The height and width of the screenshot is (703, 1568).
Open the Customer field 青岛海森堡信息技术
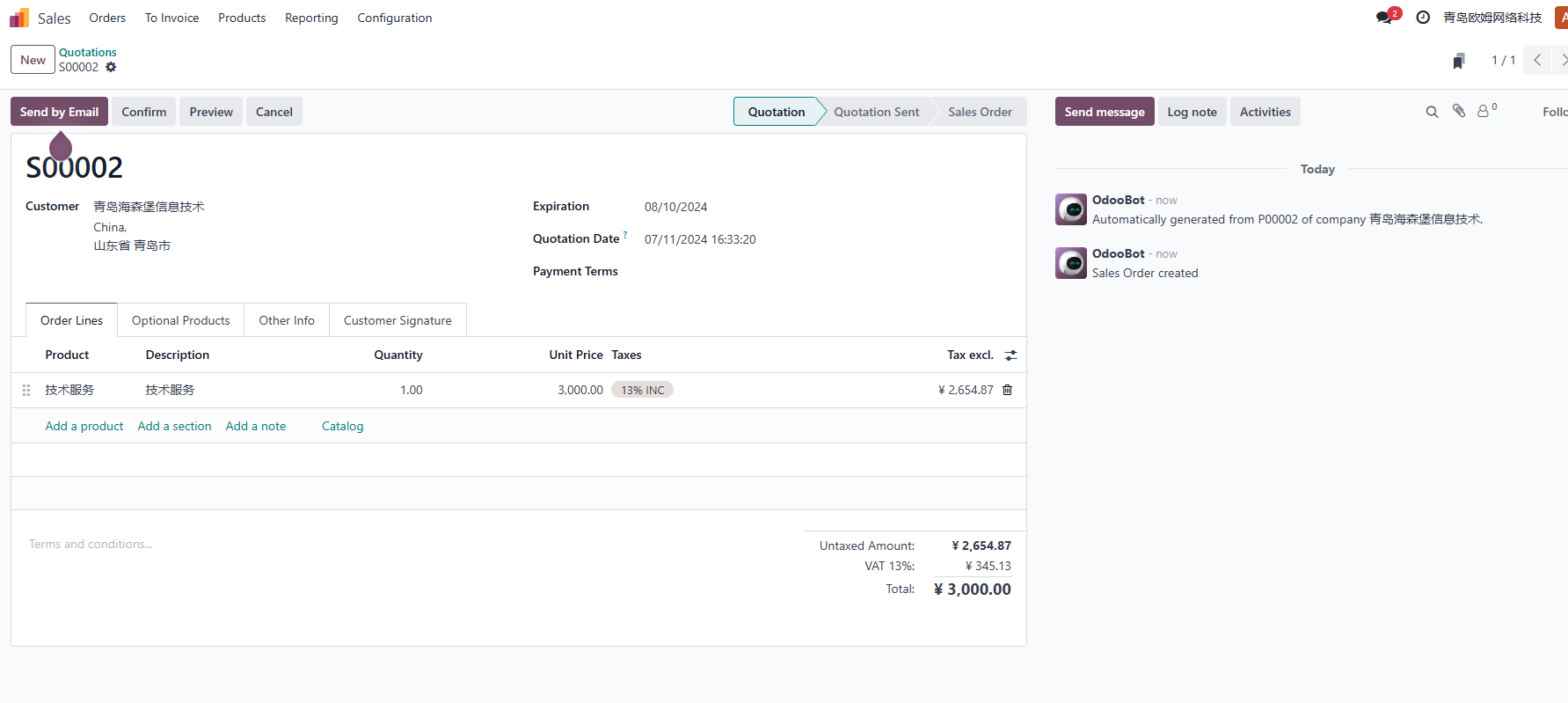pos(149,207)
